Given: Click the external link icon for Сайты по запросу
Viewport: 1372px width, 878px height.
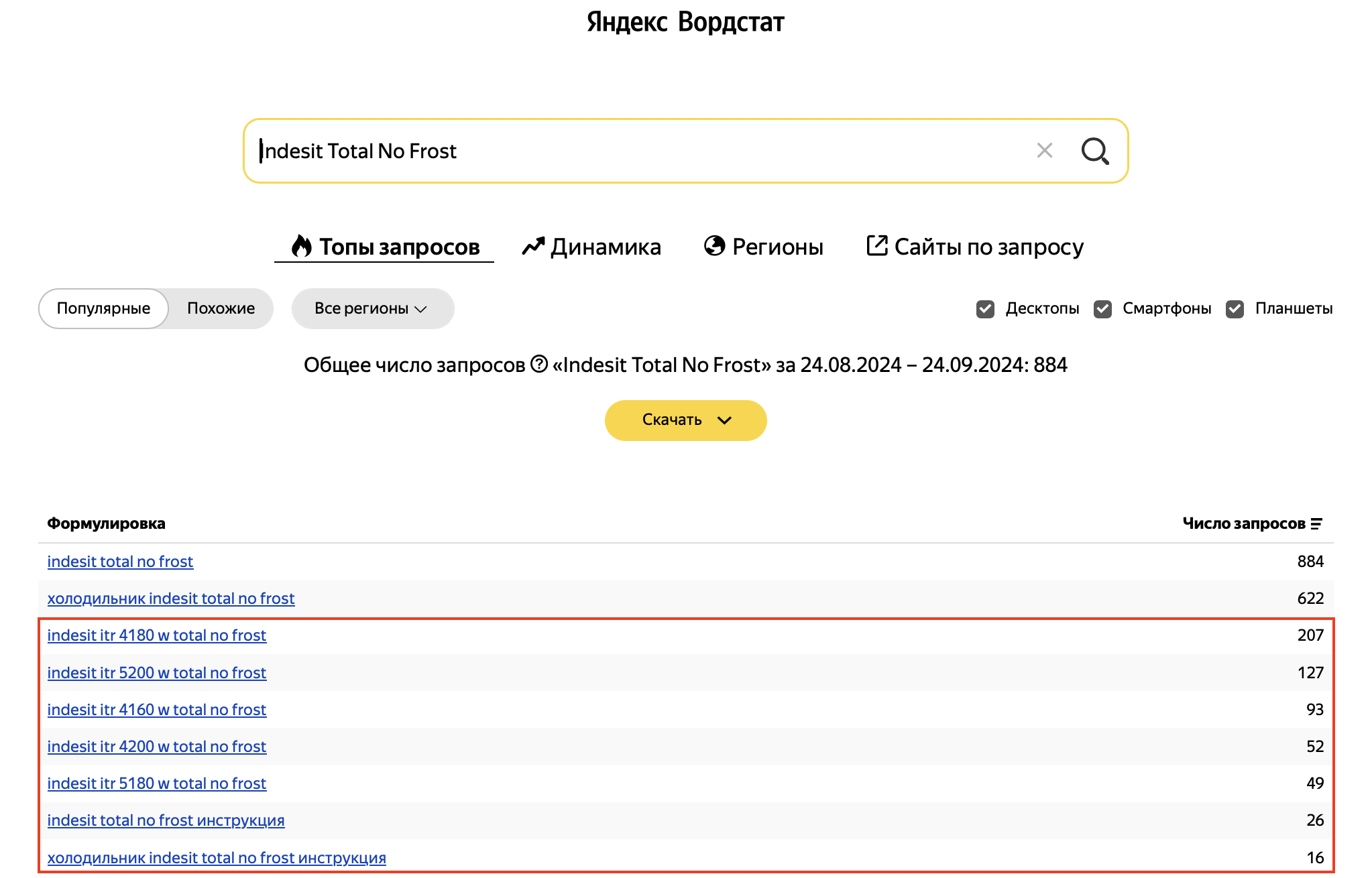Looking at the screenshot, I should pos(876,245).
